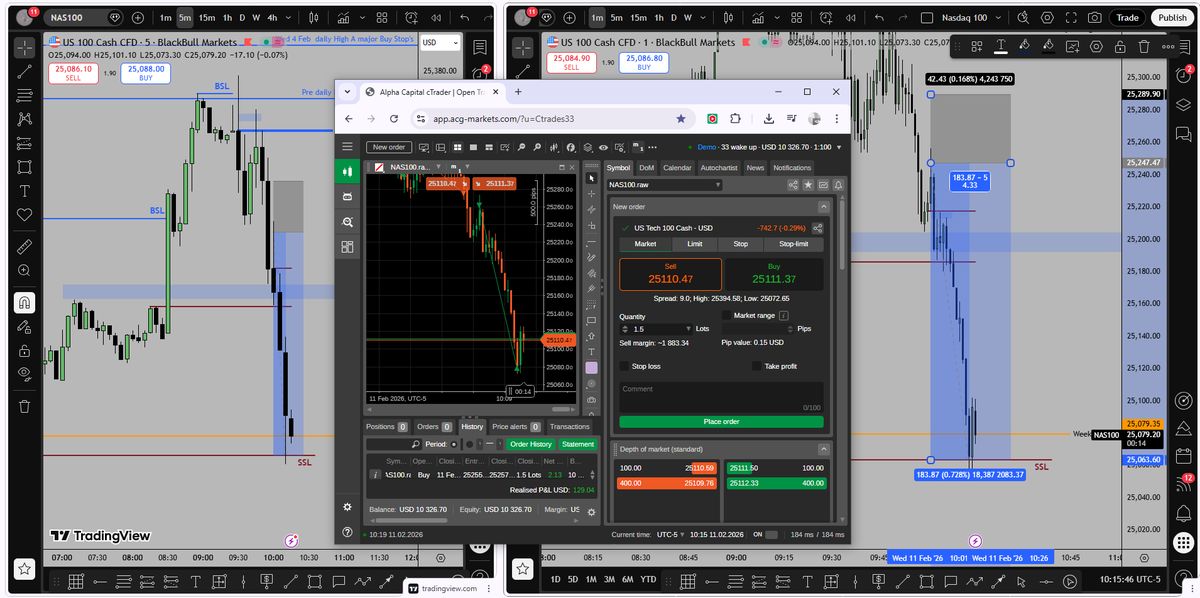Open the browser tab search chevron
The image size is (1200, 598).
click(347, 91)
